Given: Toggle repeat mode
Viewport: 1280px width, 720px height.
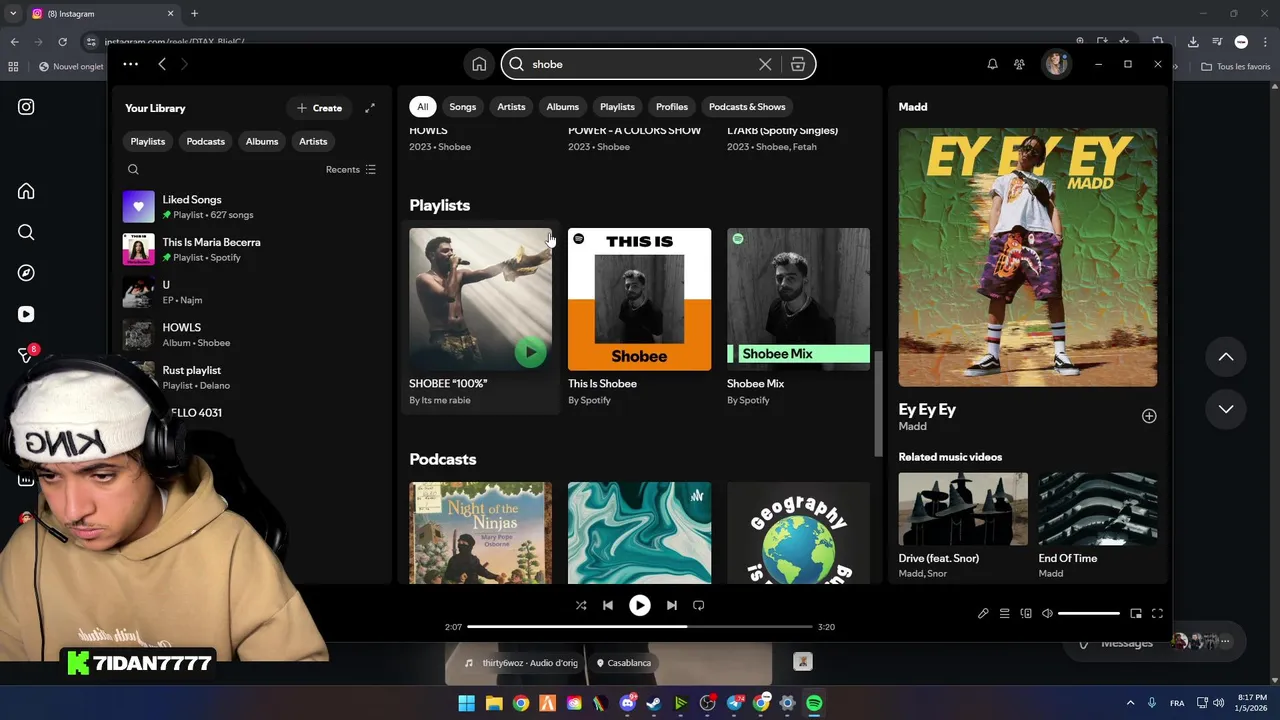Looking at the screenshot, I should 699,605.
